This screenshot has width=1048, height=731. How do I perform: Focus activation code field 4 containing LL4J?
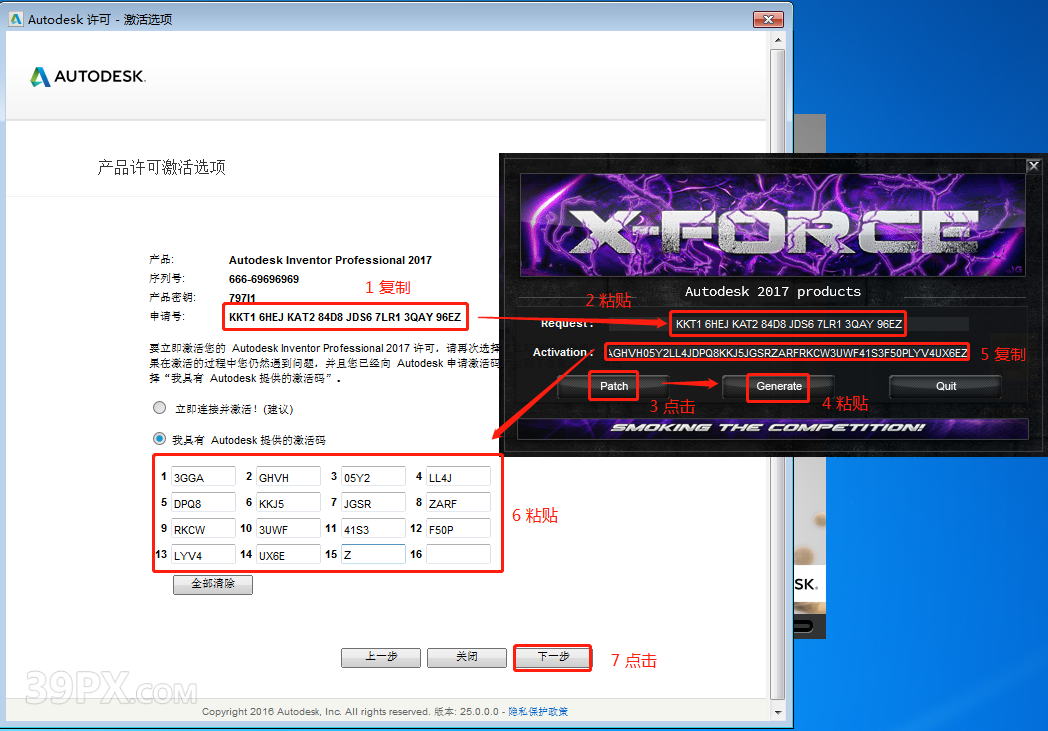[458, 477]
